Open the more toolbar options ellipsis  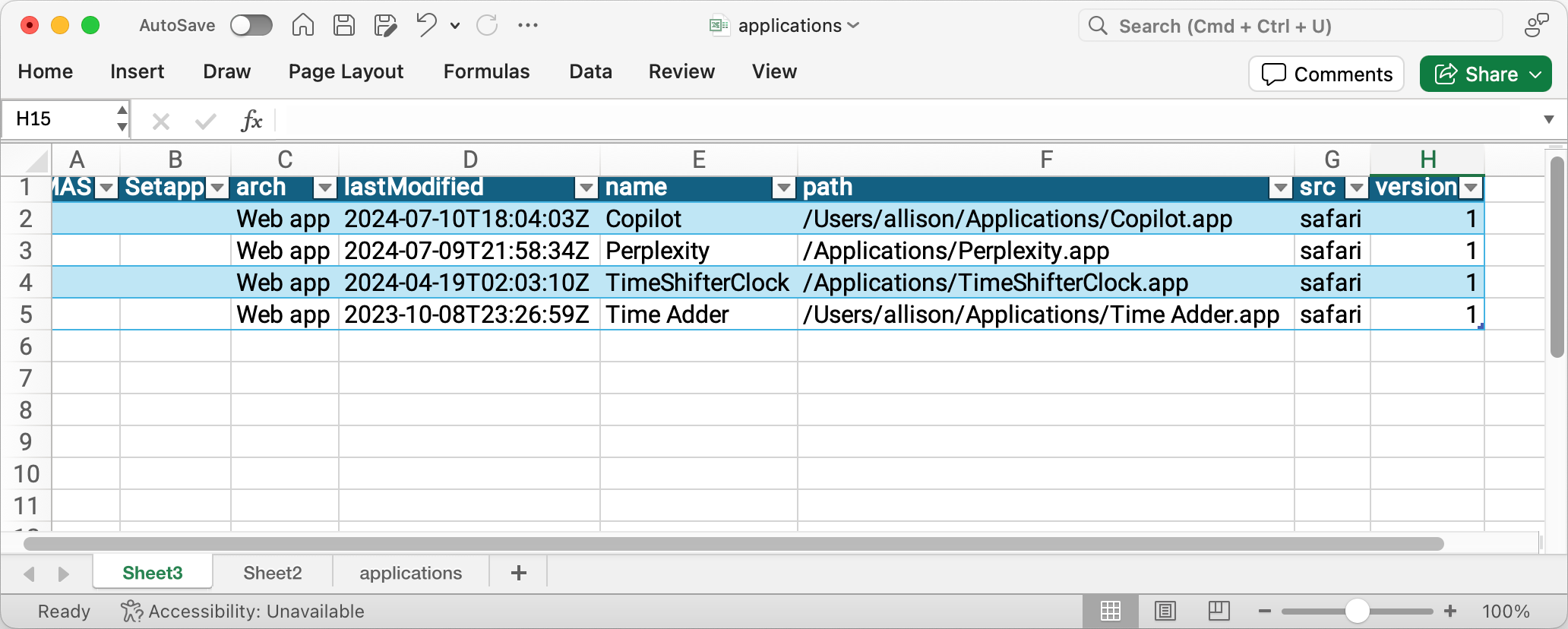coord(528,26)
